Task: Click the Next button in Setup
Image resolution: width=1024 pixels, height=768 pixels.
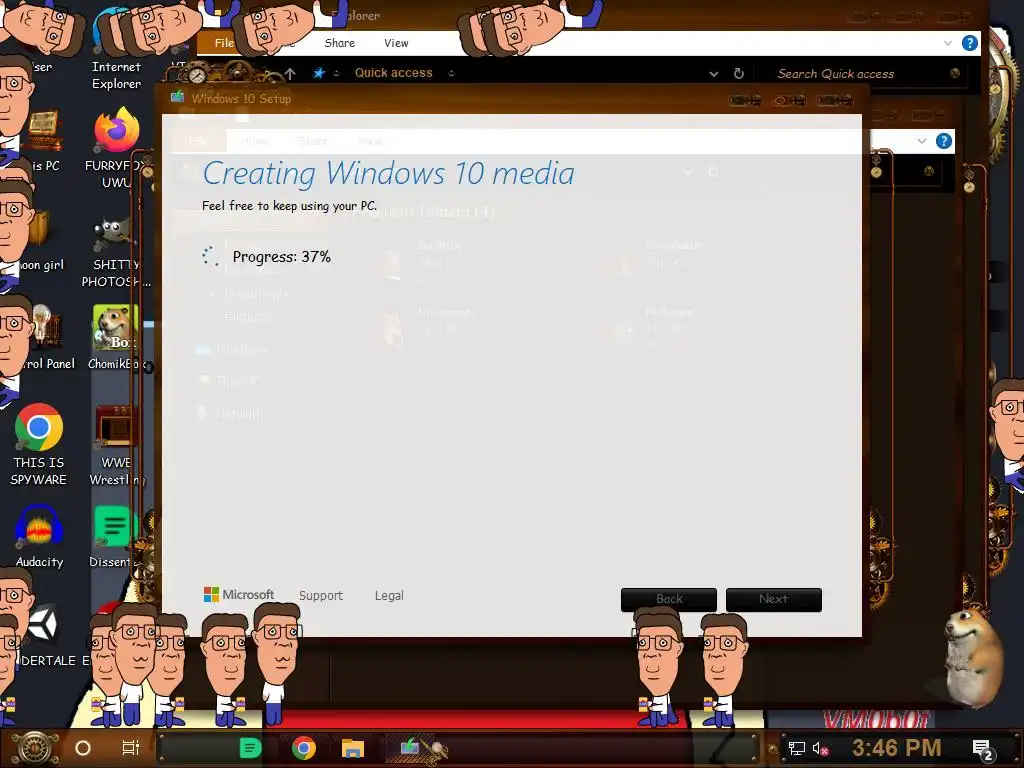Action: (774, 600)
